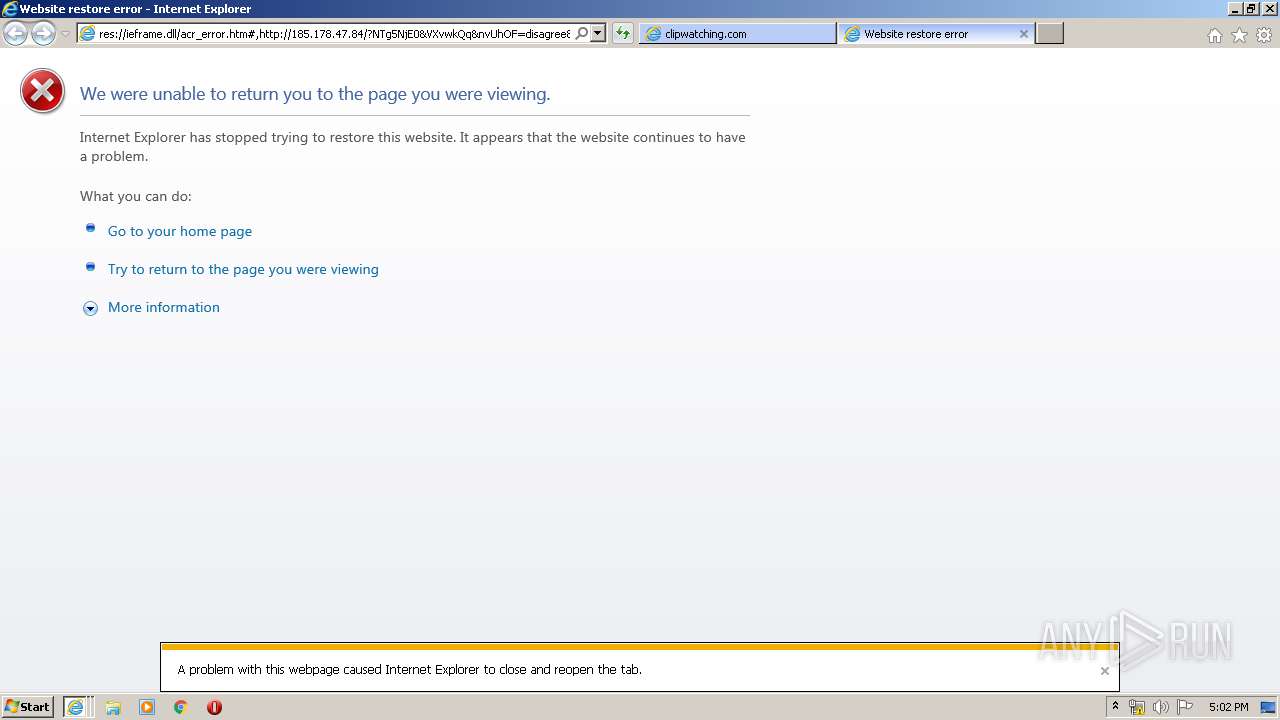Click the Action Center flag icon

coord(1185,707)
